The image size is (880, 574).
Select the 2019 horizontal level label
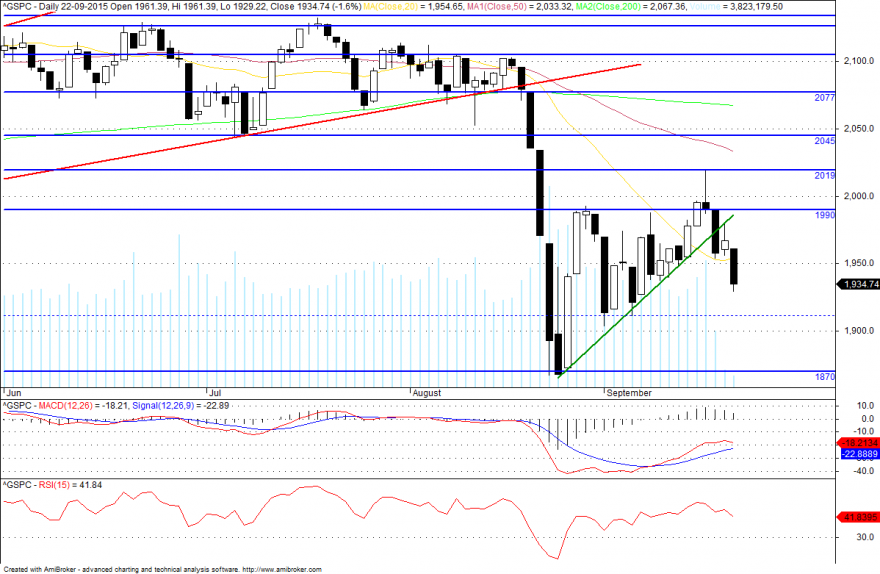pos(824,176)
